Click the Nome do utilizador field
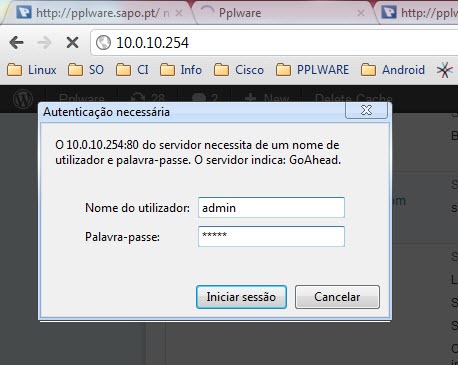 tap(271, 207)
